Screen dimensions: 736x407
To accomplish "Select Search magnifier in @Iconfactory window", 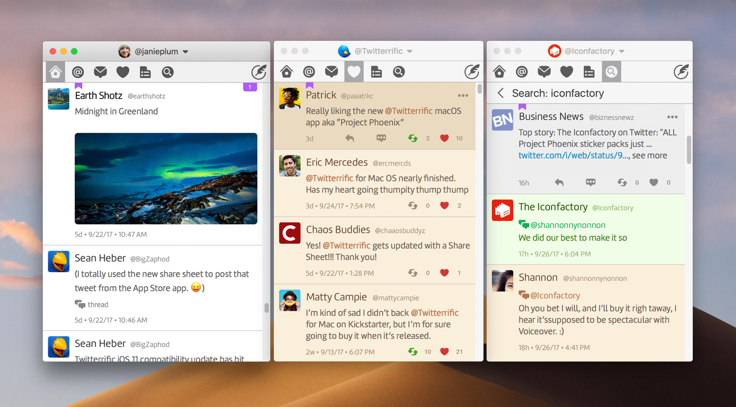I will 611,72.
